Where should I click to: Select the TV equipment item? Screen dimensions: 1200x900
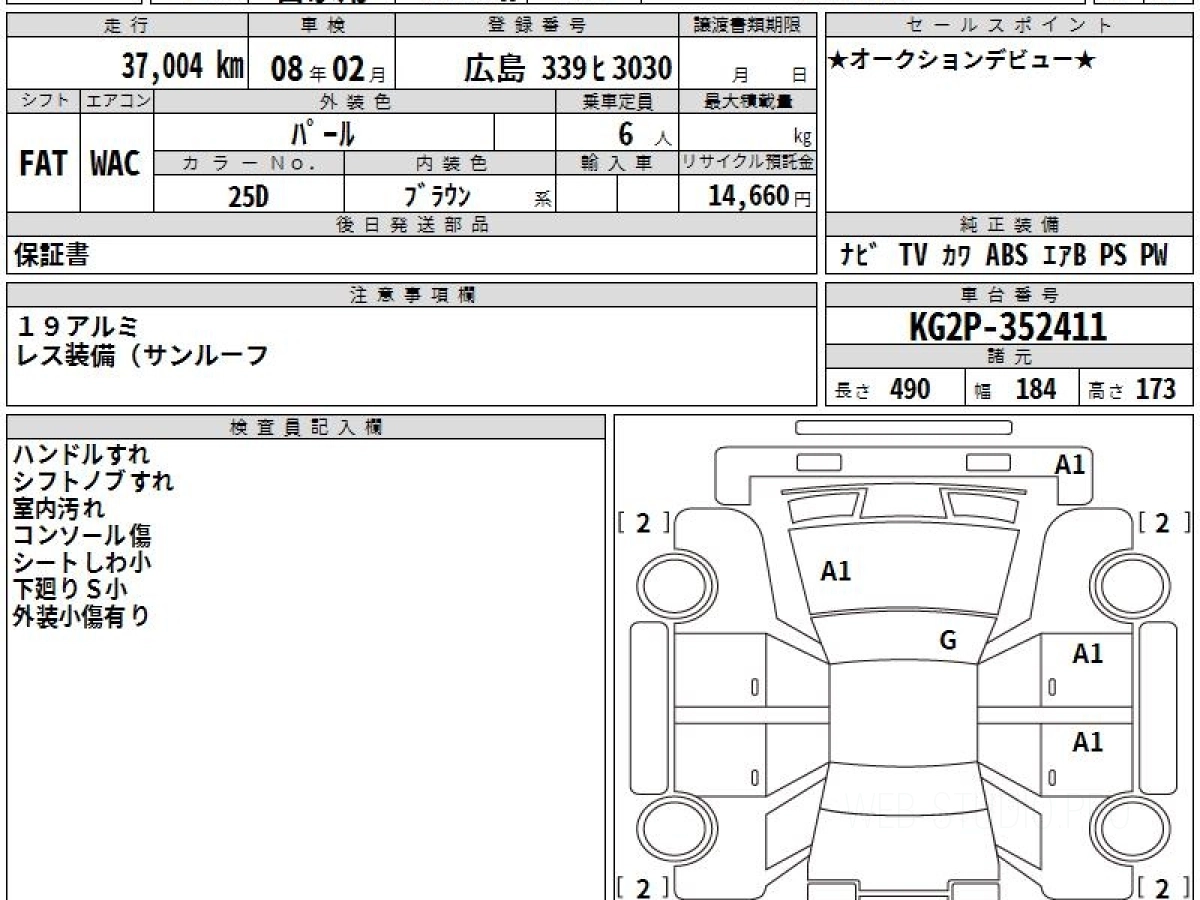913,256
